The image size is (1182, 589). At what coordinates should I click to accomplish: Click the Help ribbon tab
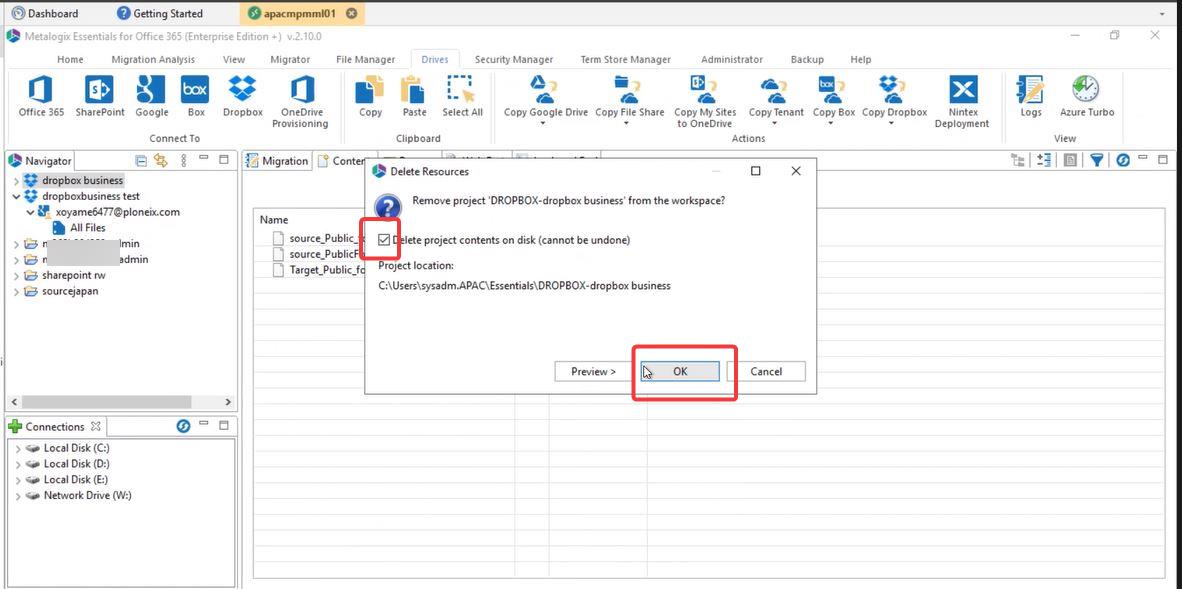860,60
